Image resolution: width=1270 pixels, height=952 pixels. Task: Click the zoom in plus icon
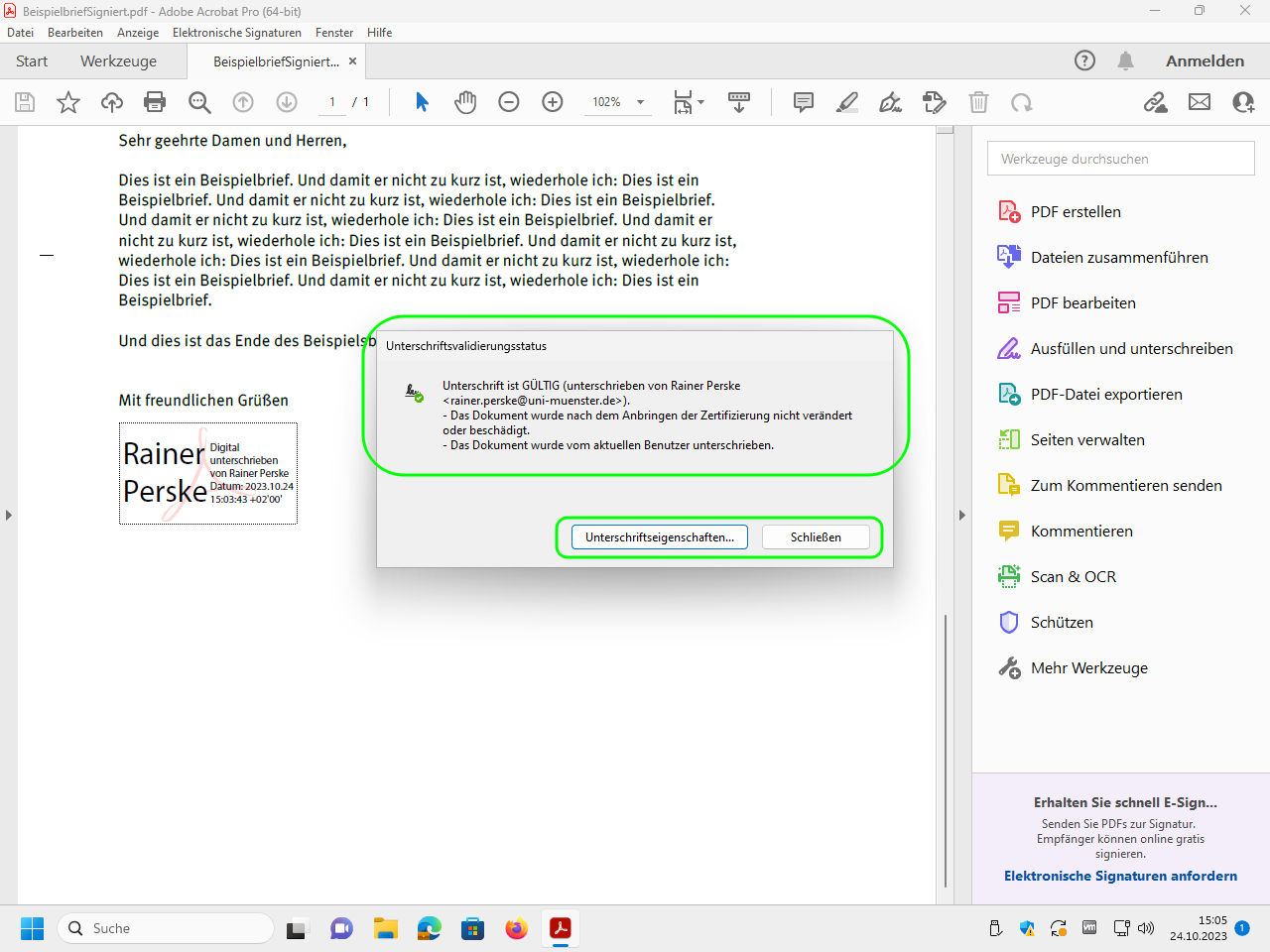pos(553,102)
